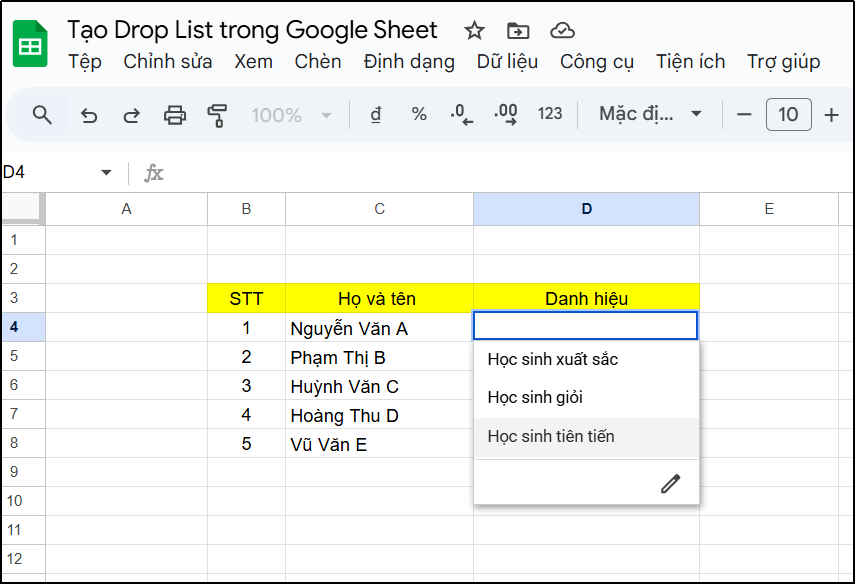Format selected cell as percentage
This screenshot has width=855, height=584.
tap(418, 114)
